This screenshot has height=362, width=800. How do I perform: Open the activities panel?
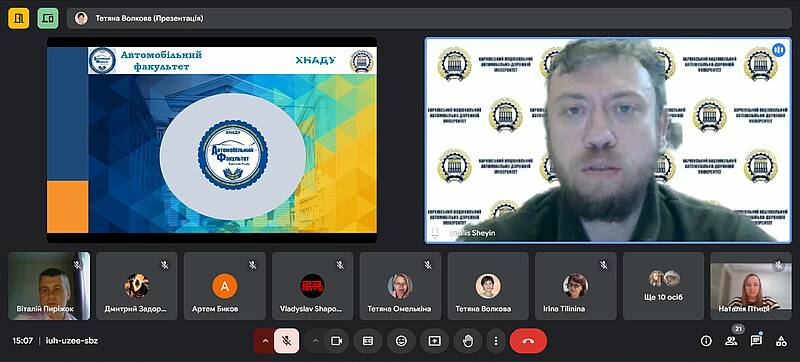click(781, 341)
